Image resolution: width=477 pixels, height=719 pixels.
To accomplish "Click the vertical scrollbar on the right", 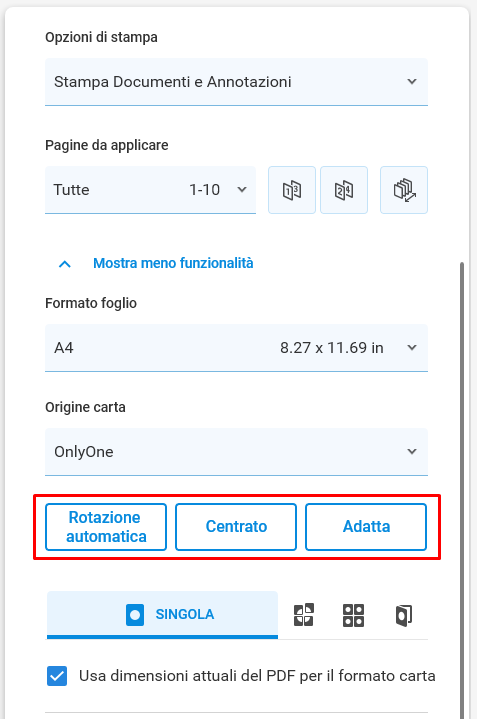I will (462, 490).
